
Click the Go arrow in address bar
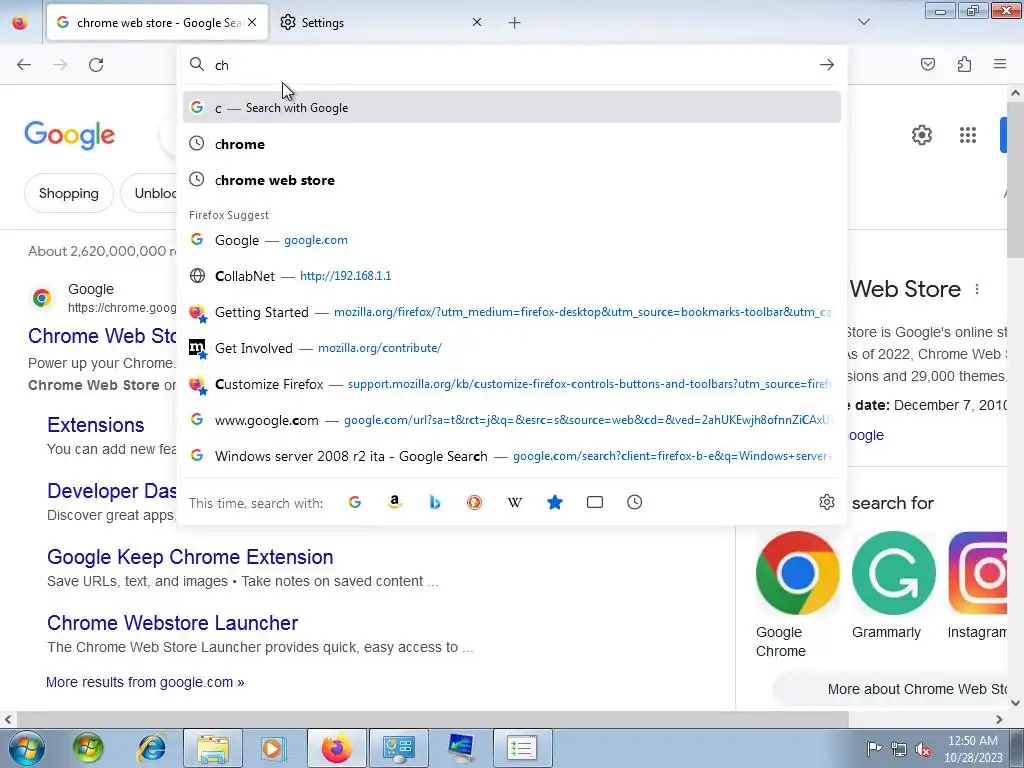click(x=827, y=65)
